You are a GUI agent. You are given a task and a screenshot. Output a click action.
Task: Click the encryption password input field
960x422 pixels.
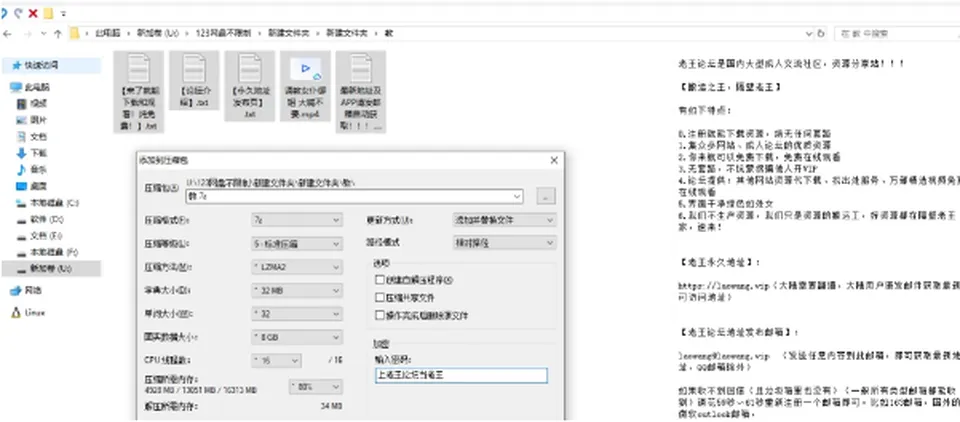click(460, 376)
